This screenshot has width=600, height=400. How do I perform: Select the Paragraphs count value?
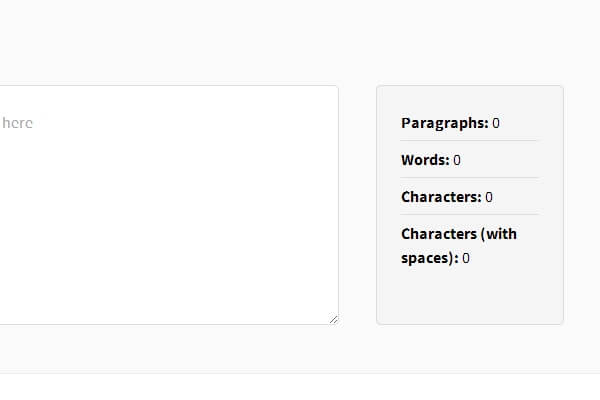[496, 123]
